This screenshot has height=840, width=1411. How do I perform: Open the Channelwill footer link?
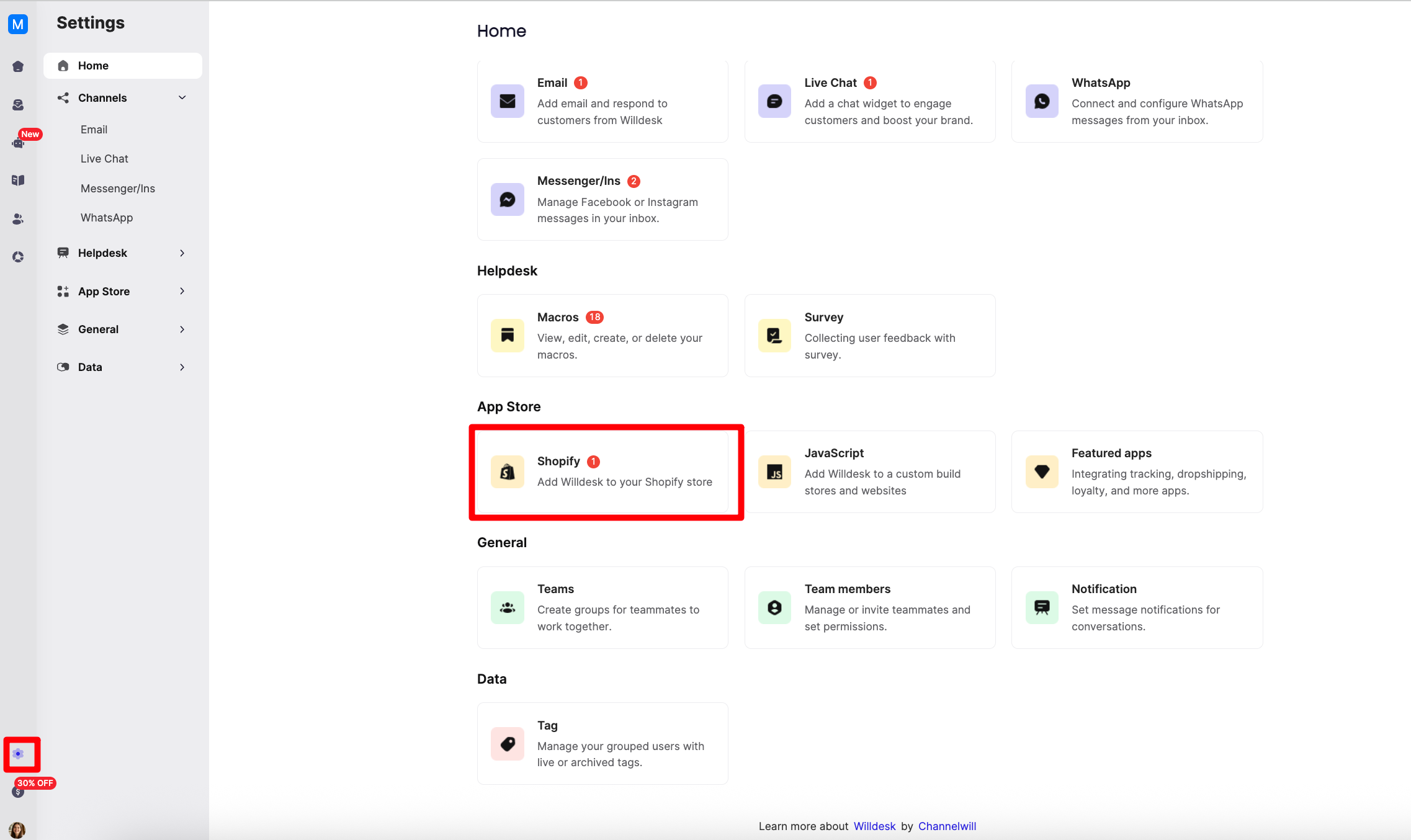(x=947, y=826)
